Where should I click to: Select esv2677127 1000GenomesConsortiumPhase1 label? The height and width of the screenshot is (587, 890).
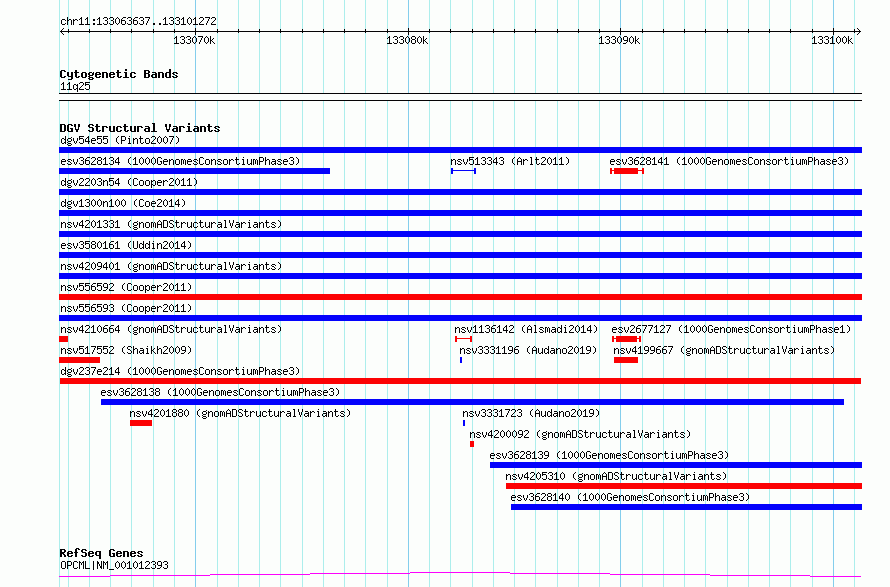pyautogui.click(x=731, y=329)
